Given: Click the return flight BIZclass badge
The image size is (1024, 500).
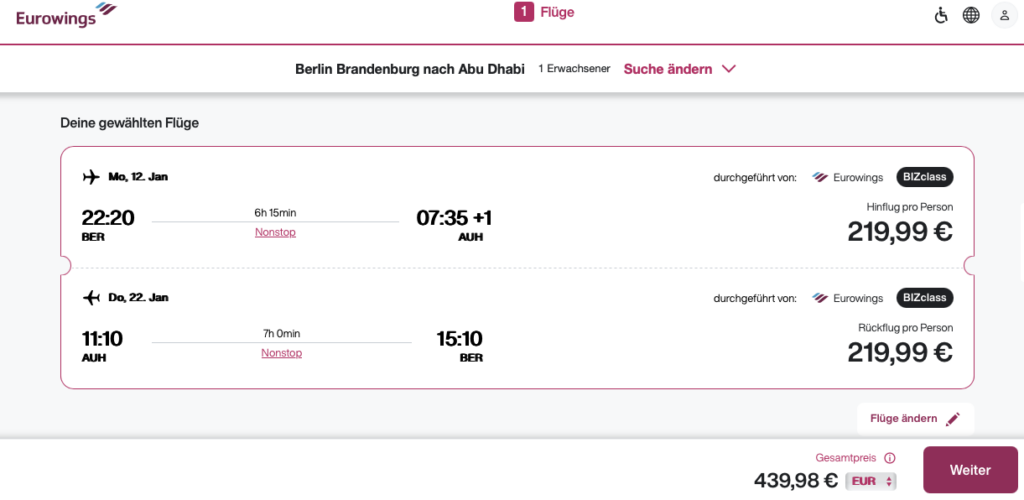Looking at the screenshot, I should coord(925,298).
